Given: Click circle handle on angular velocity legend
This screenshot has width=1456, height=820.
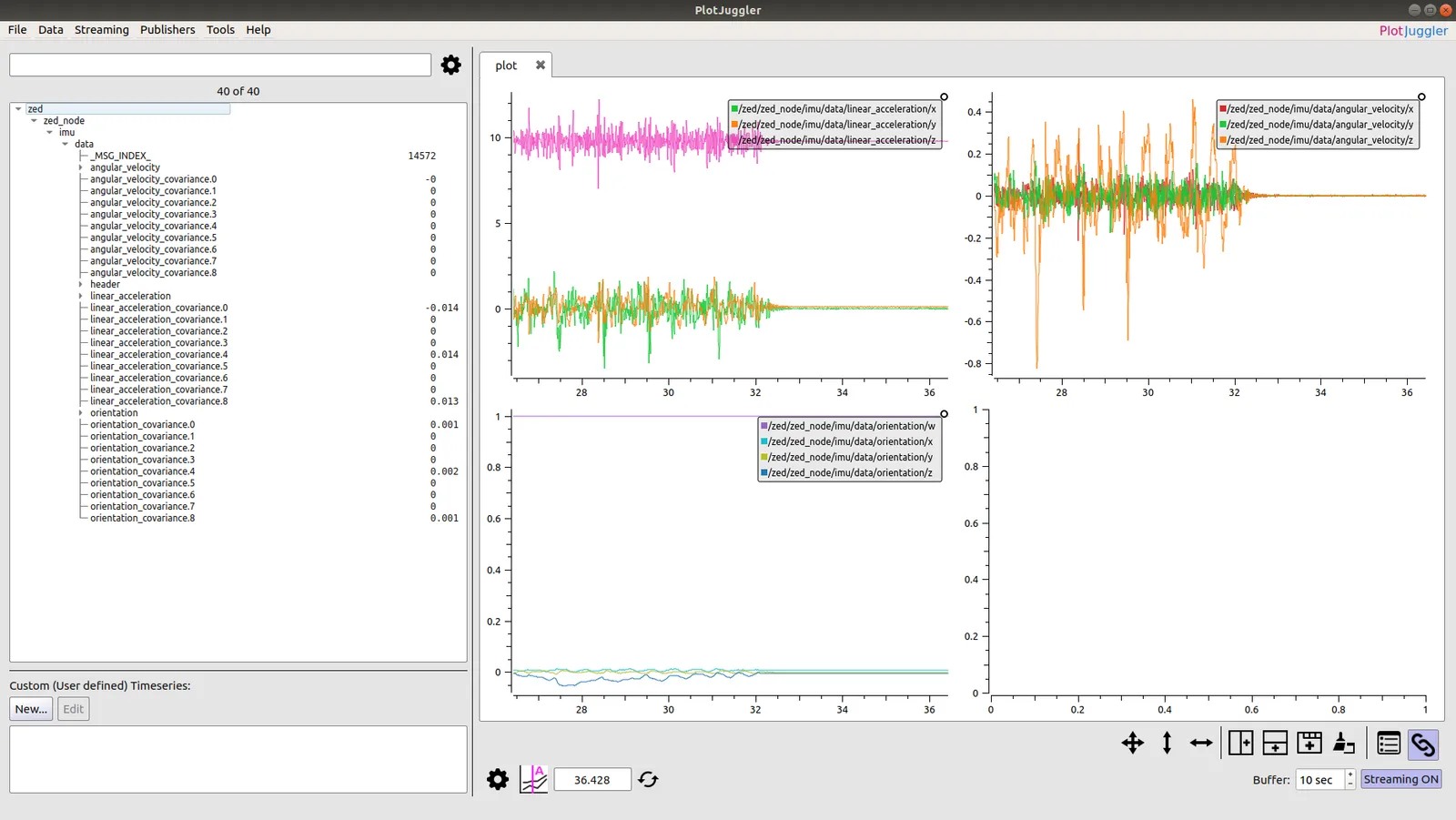Looking at the screenshot, I should click(x=1421, y=96).
